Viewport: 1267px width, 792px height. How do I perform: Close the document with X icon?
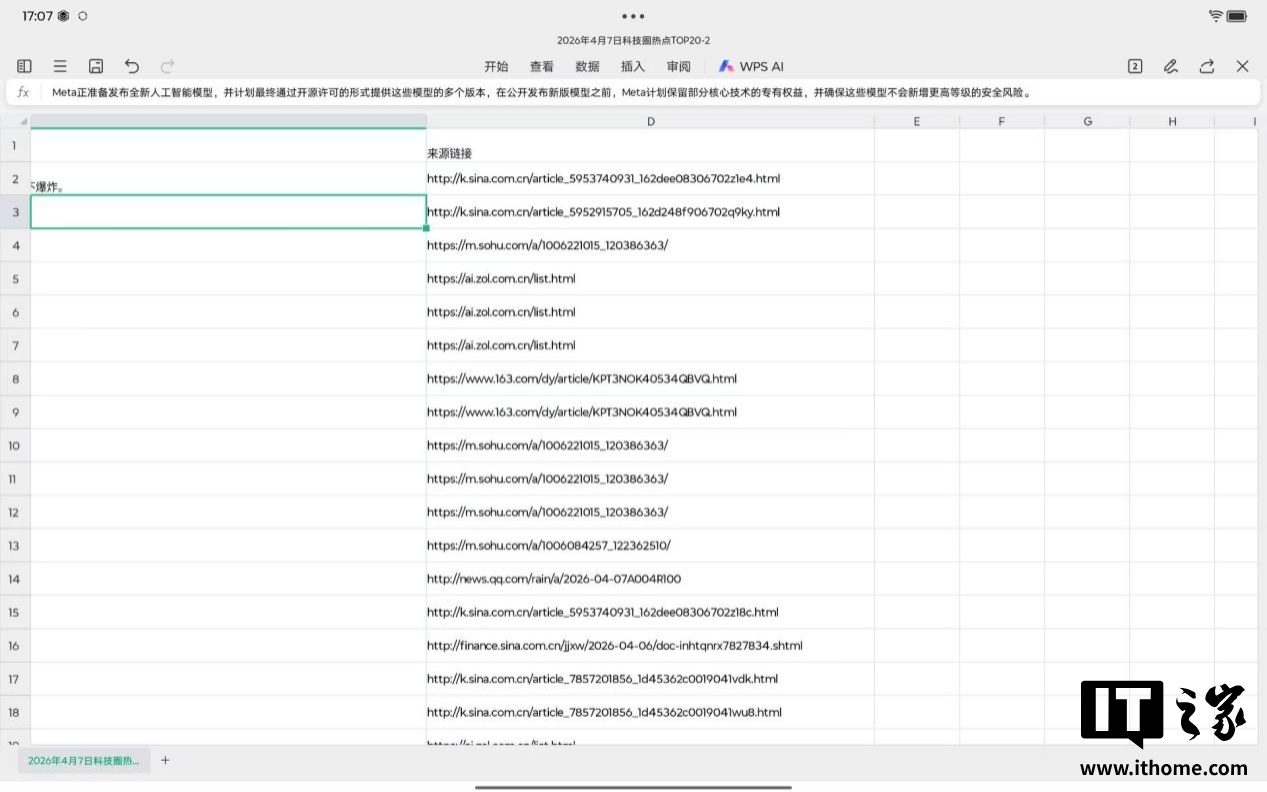click(1242, 66)
